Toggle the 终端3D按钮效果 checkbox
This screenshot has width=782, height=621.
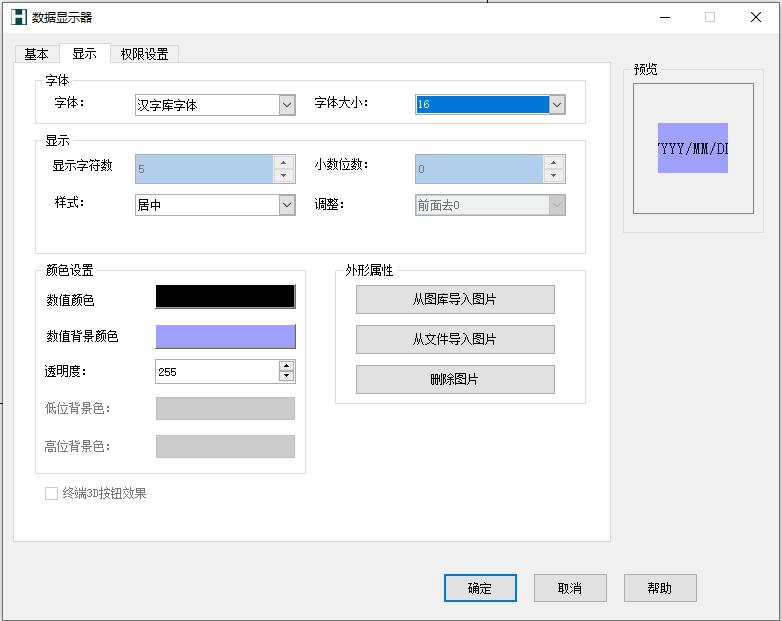coord(52,493)
